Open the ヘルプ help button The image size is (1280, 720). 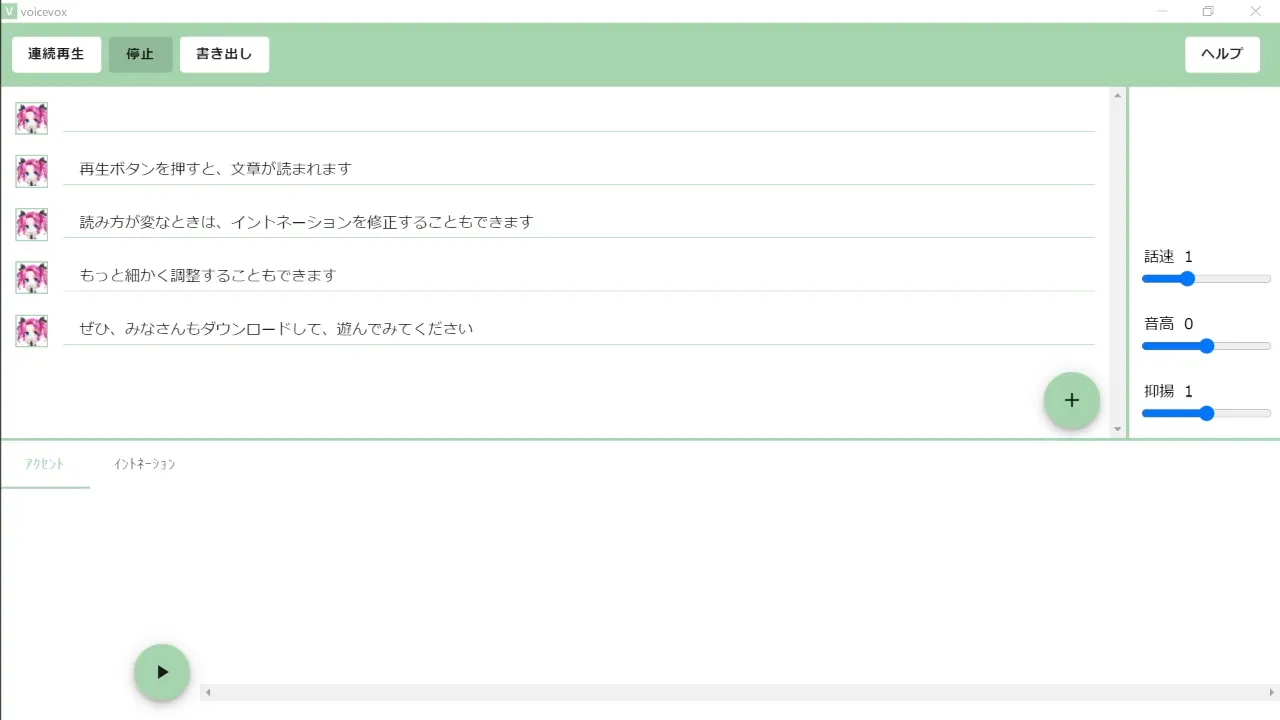[1222, 54]
